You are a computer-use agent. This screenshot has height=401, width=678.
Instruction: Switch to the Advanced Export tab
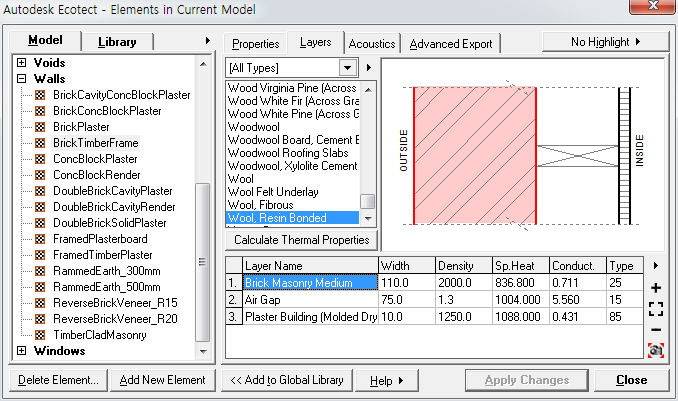[x=451, y=44]
